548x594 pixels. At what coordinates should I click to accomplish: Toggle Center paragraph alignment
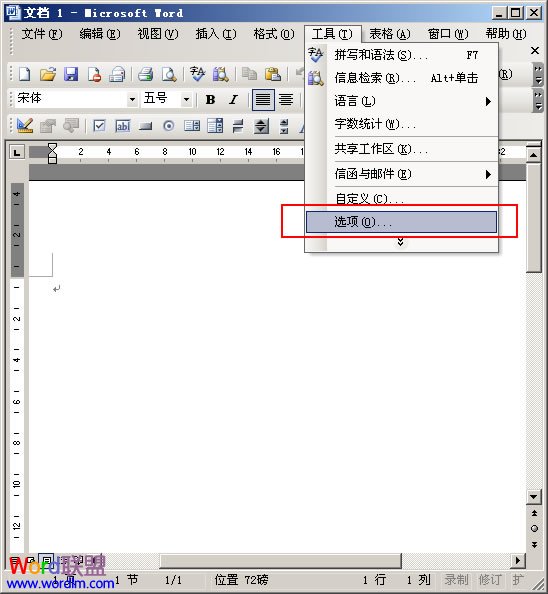point(286,100)
